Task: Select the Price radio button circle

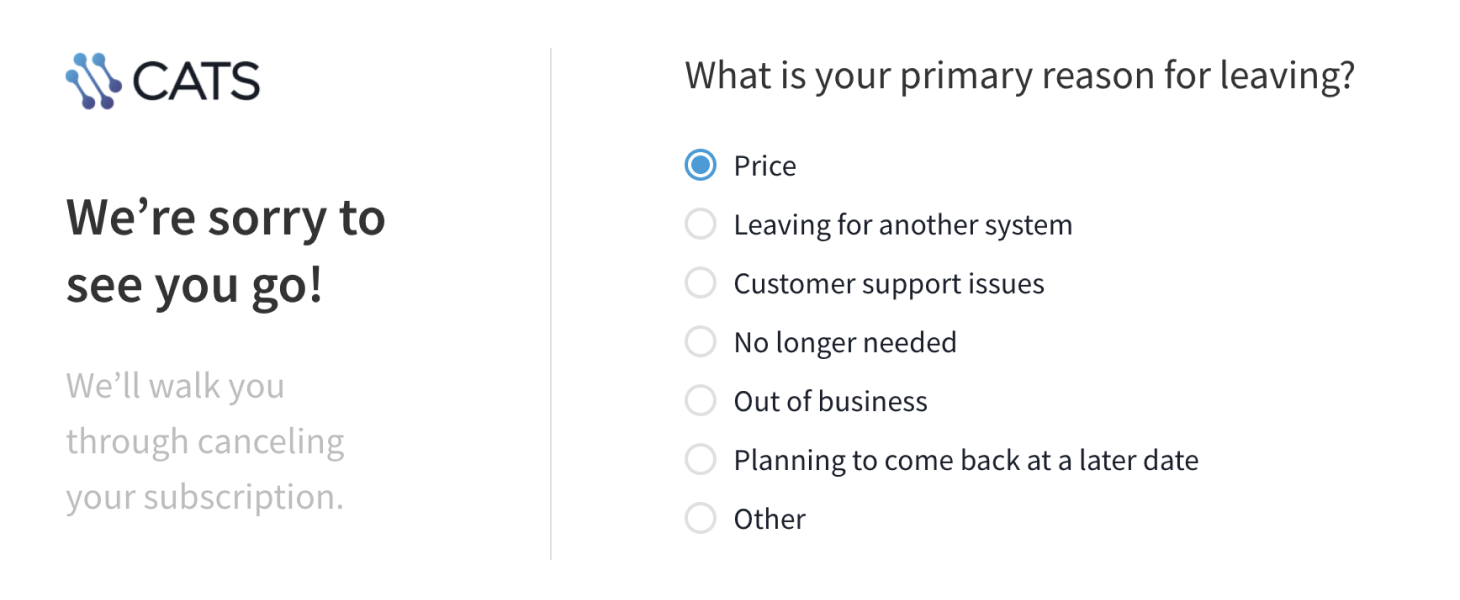Action: [x=700, y=165]
